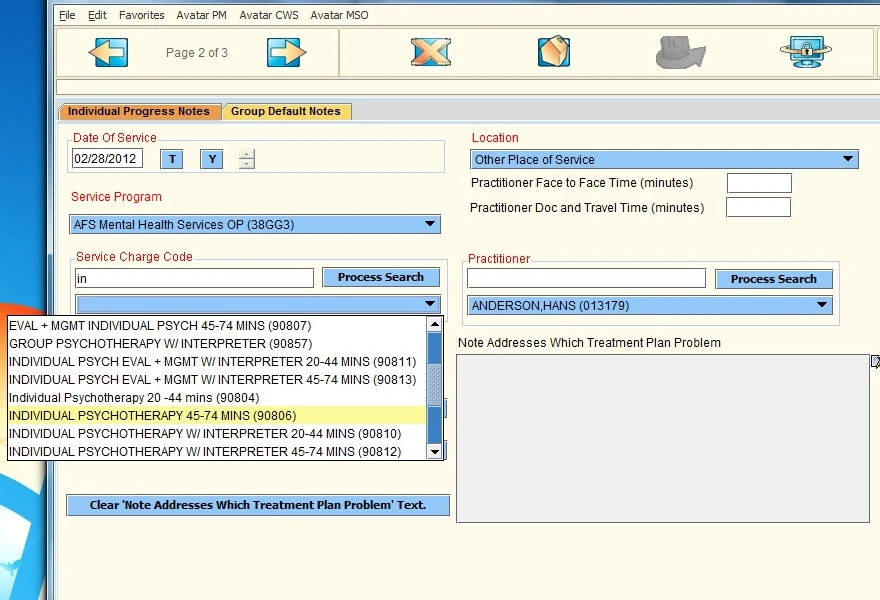Click the gray hat icon on the toolbar
The width and height of the screenshot is (880, 600).
(680, 51)
